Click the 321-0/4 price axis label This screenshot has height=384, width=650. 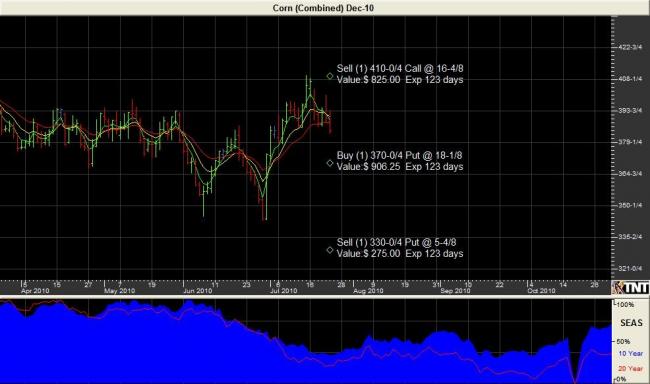coord(630,269)
